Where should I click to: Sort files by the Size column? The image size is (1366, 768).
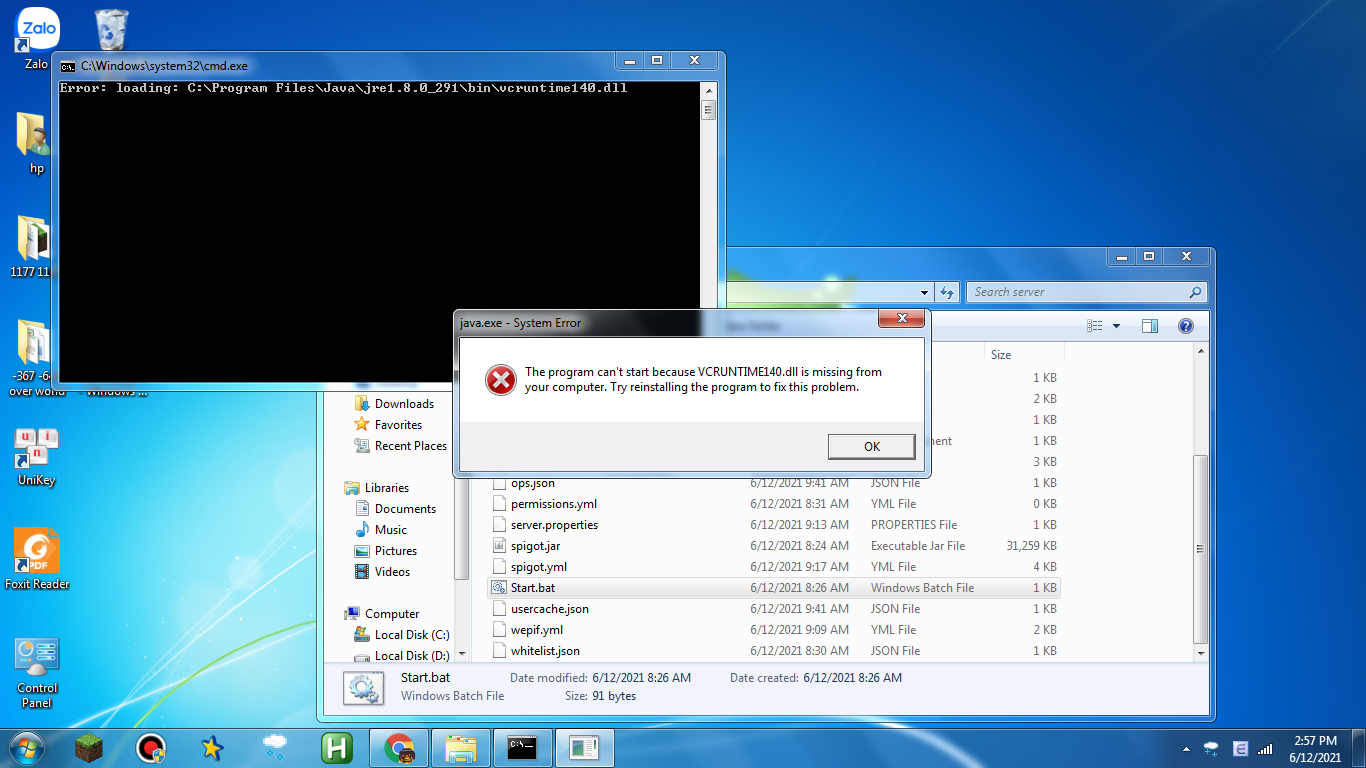tap(1022, 355)
